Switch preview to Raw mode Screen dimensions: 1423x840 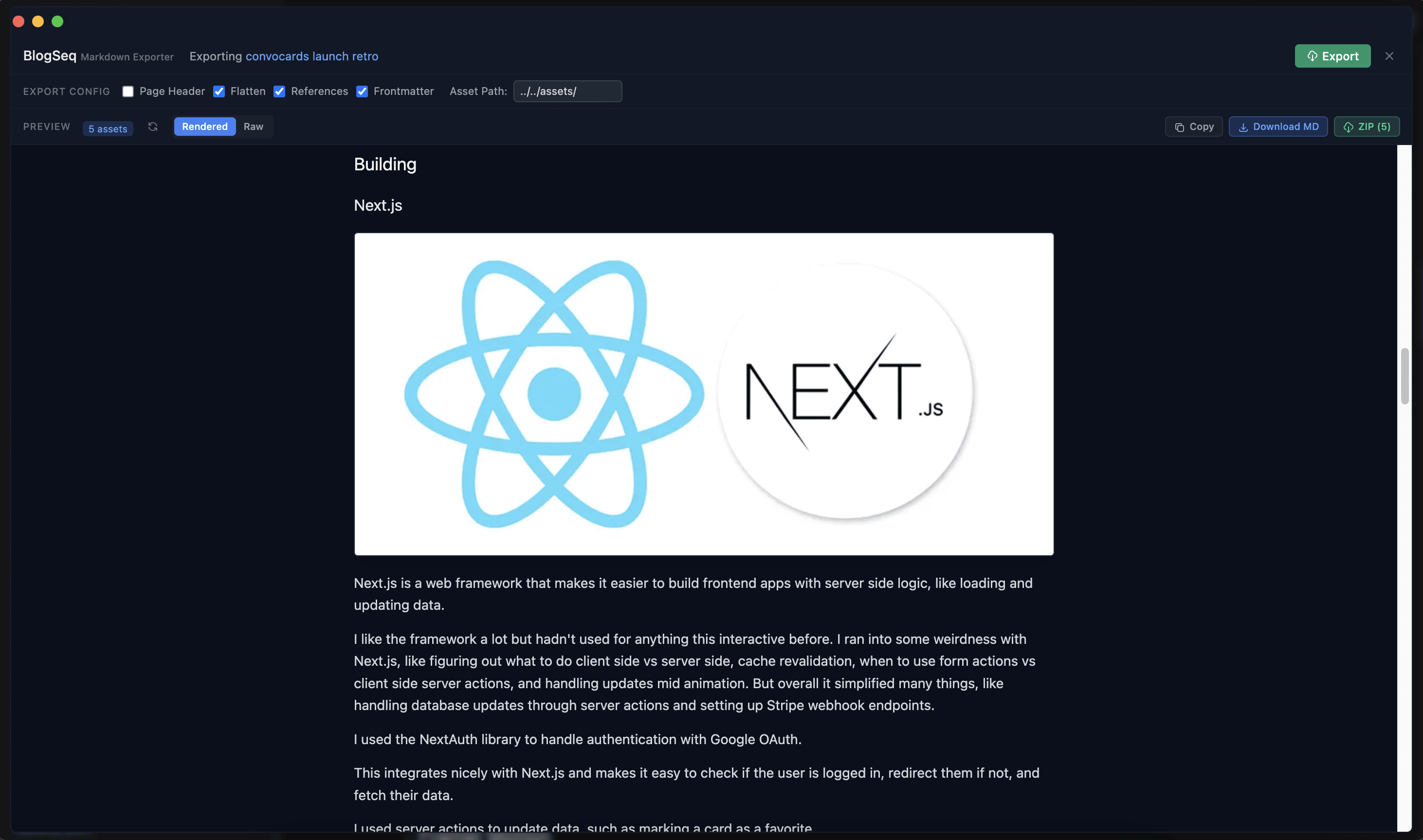pyautogui.click(x=253, y=126)
